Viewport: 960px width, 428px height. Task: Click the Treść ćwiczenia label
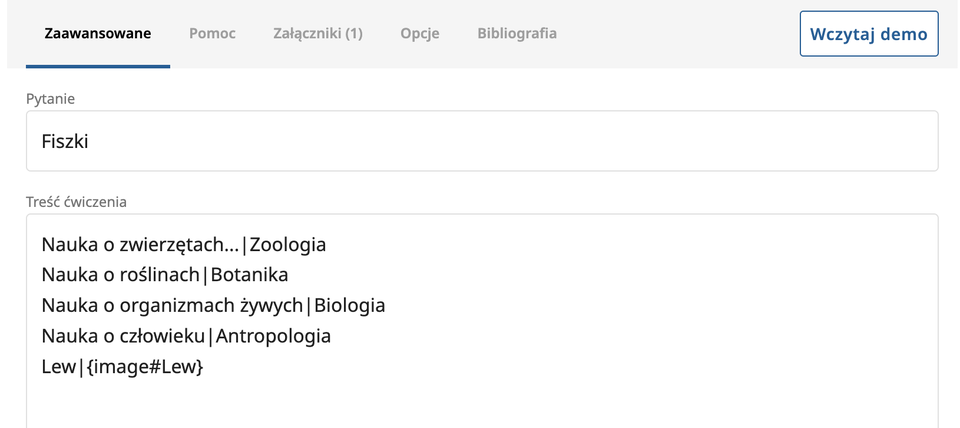click(76, 202)
